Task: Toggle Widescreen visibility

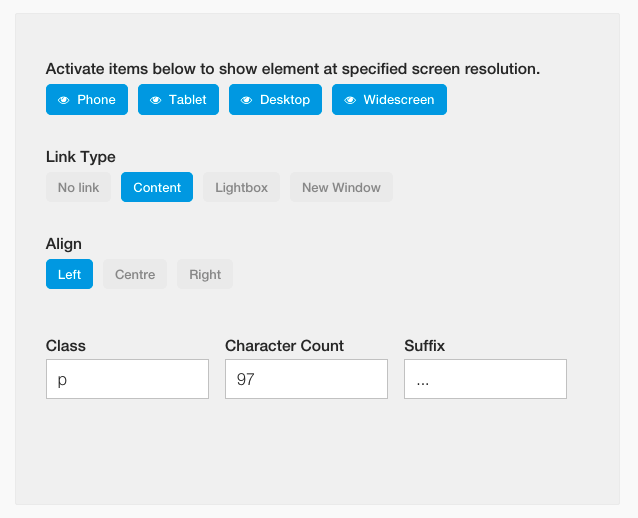Action: click(x=389, y=100)
